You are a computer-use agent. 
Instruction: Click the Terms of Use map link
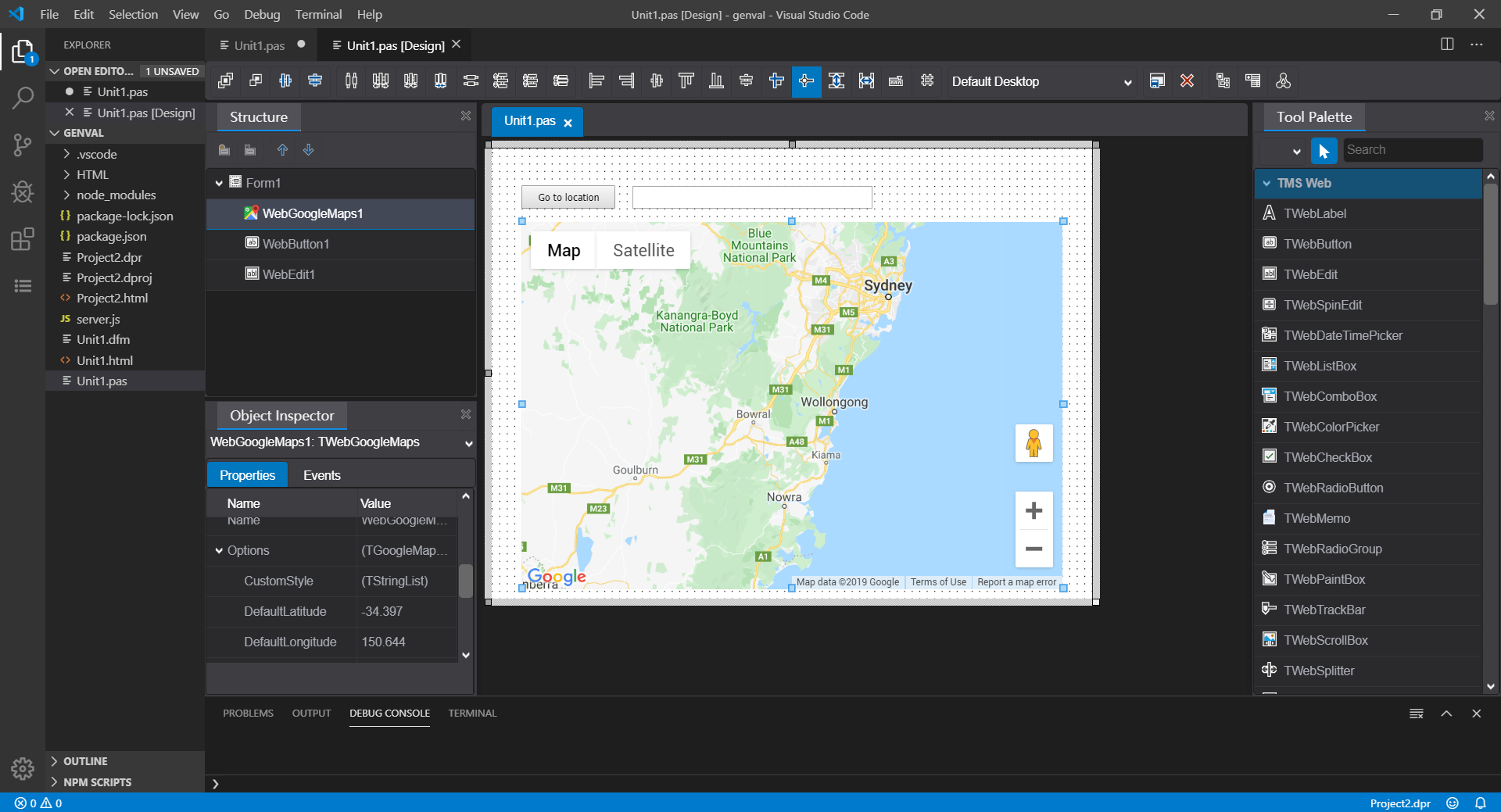pos(938,582)
